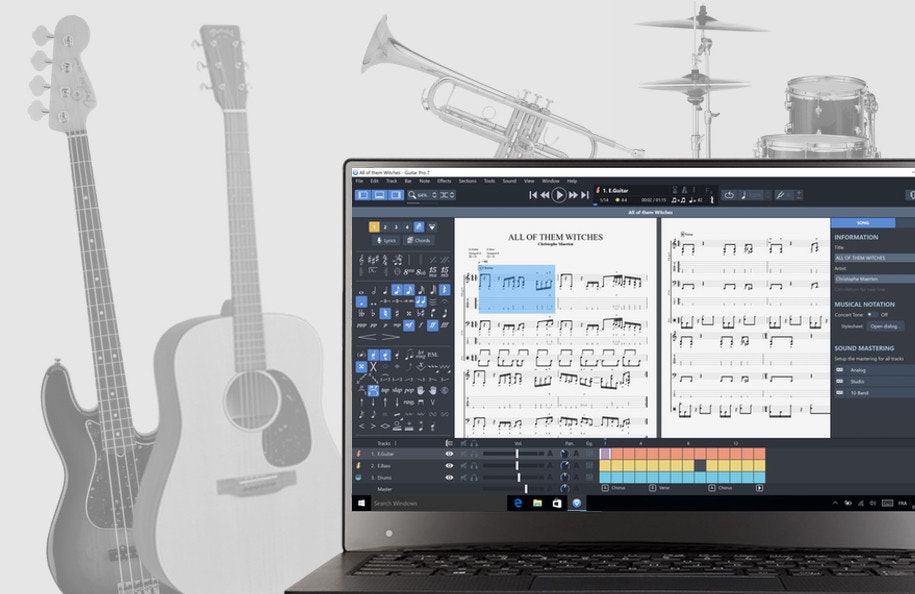Toggle the Concert Tone switch
915x594 pixels.
tap(871, 315)
